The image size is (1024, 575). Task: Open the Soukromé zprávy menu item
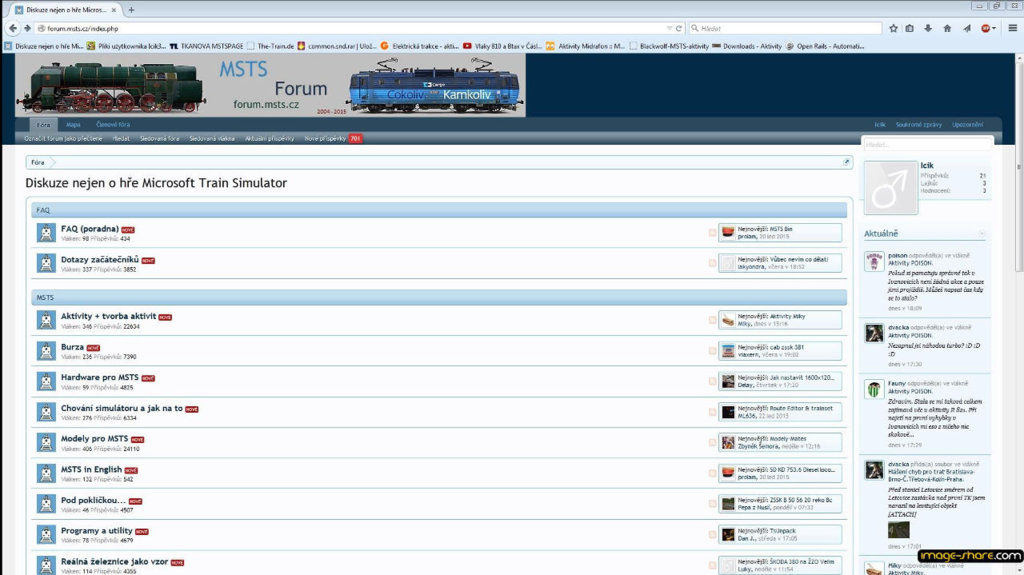(918, 124)
